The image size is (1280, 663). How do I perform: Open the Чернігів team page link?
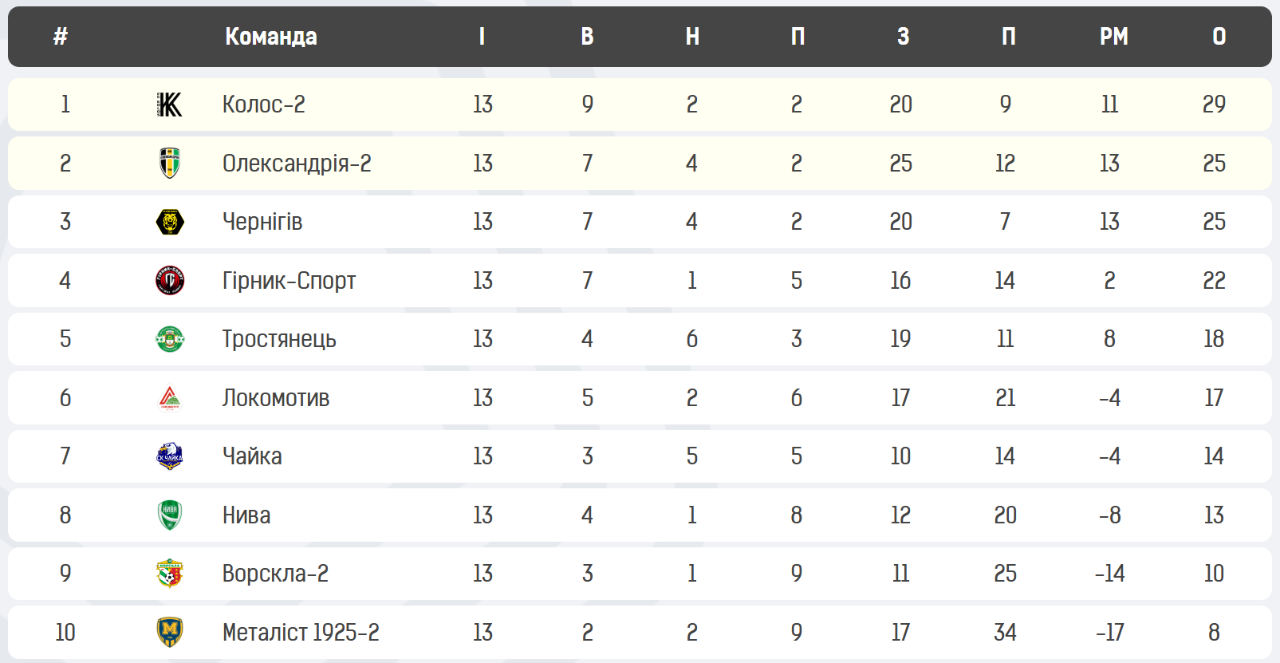262,222
